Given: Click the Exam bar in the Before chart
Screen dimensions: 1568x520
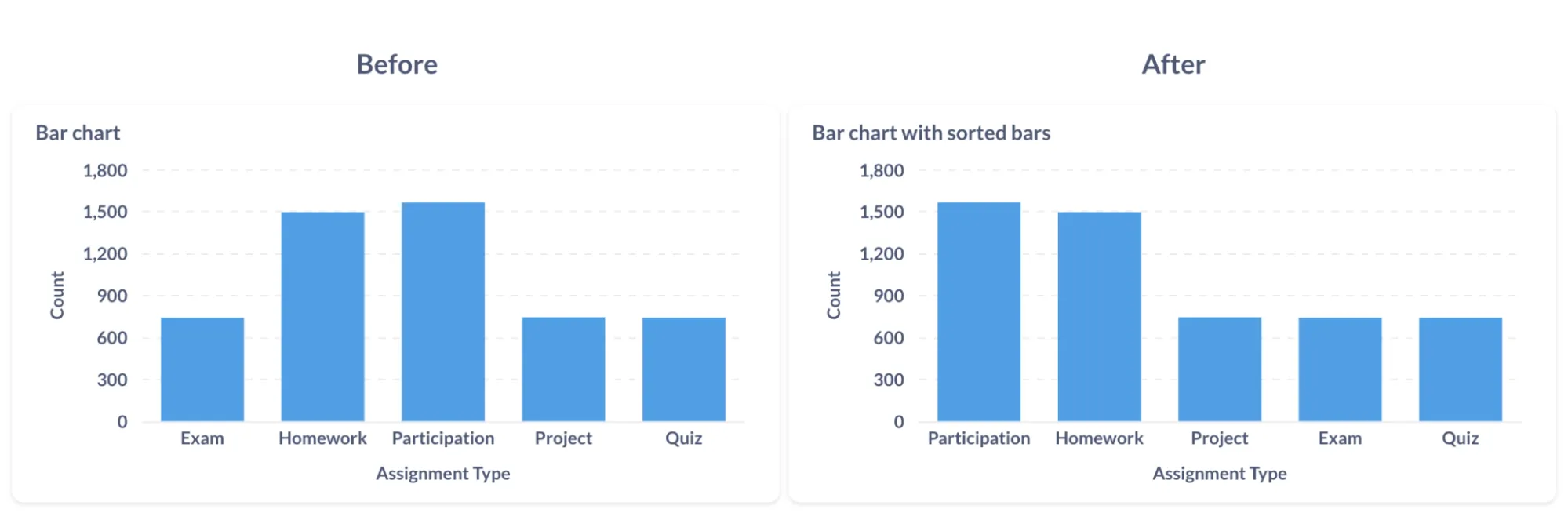Looking at the screenshot, I should pos(202,369).
